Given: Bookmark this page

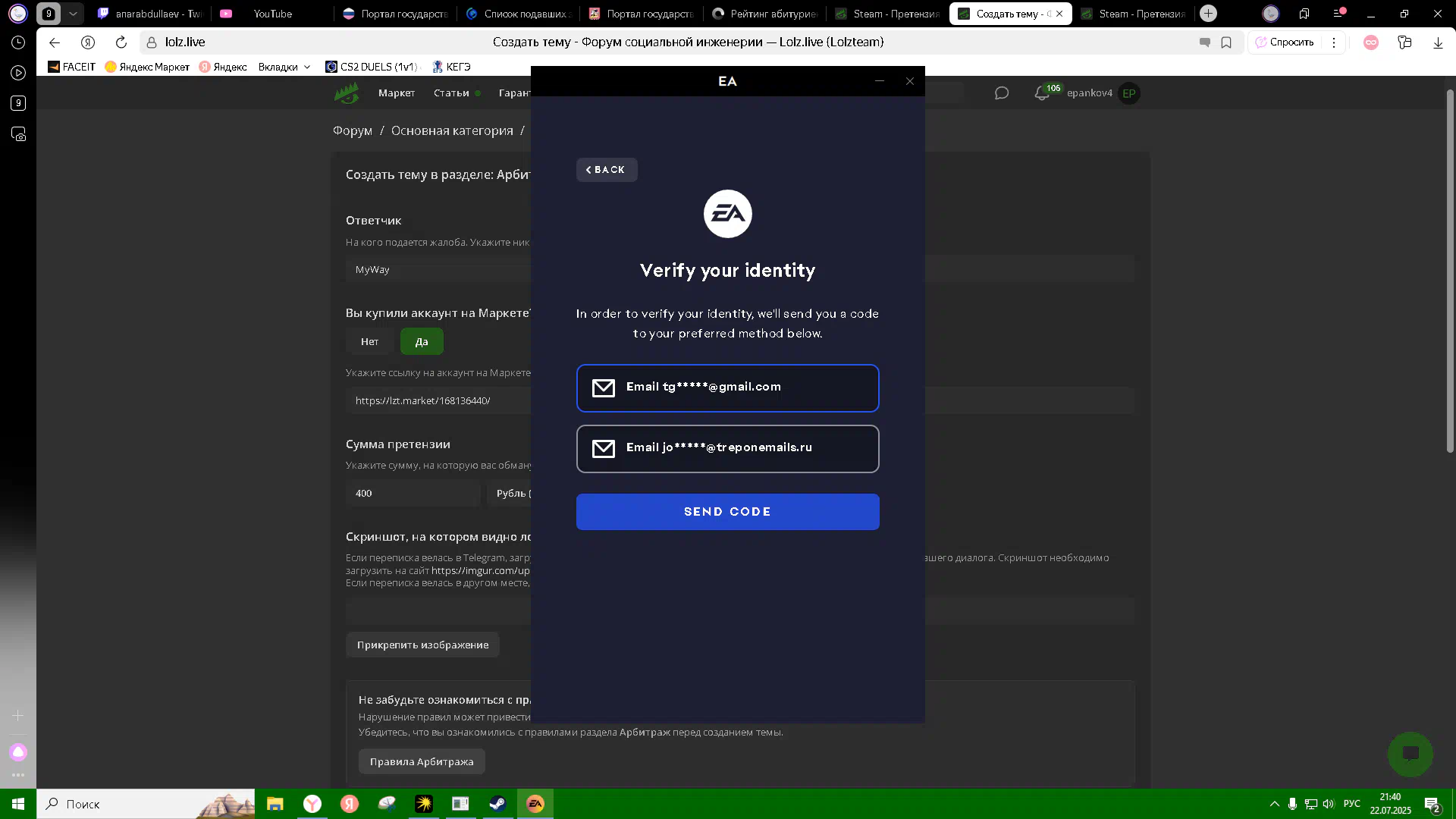Looking at the screenshot, I should click(x=1226, y=42).
